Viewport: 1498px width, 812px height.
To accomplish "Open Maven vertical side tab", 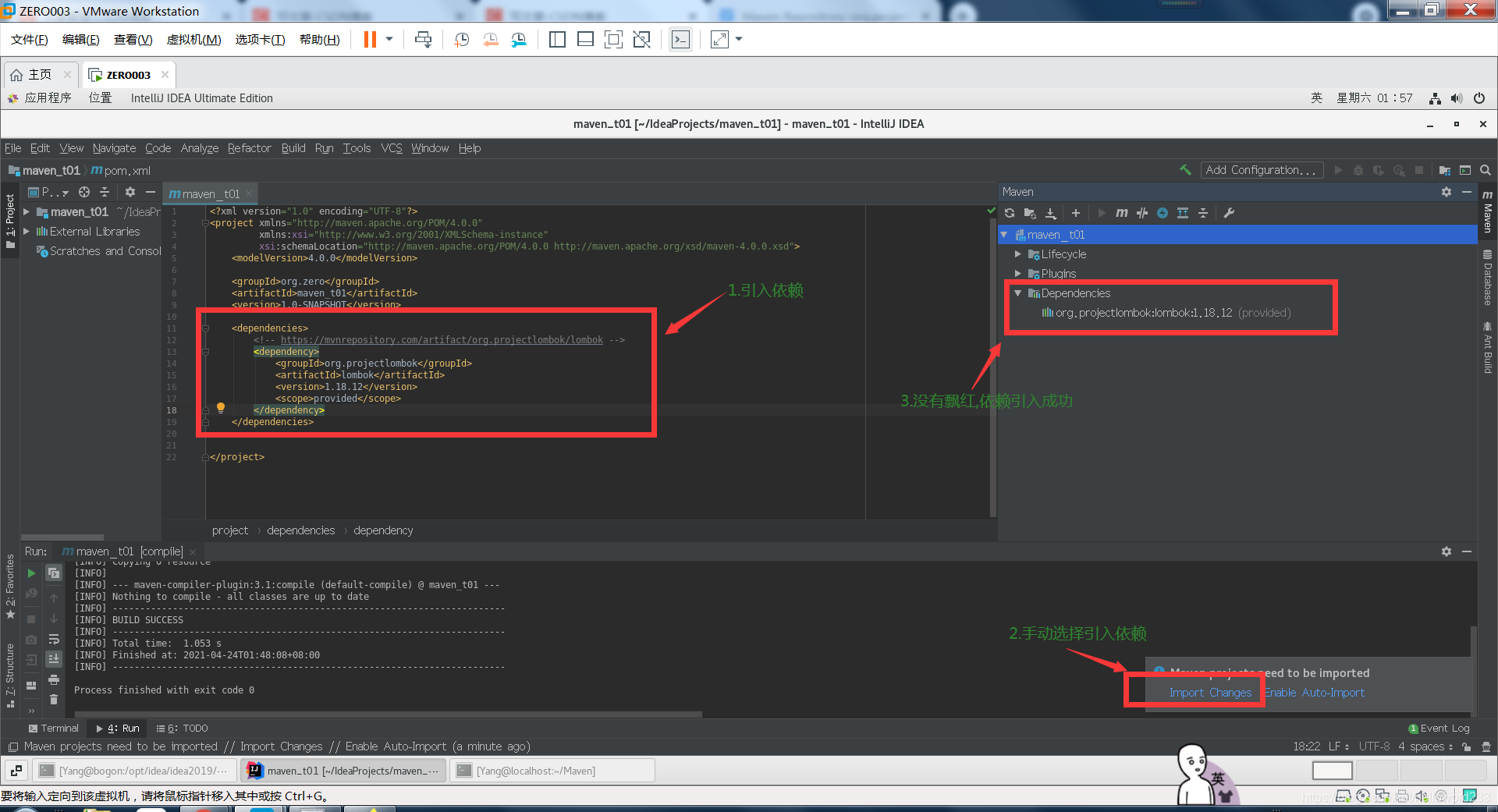I will tap(1487, 212).
